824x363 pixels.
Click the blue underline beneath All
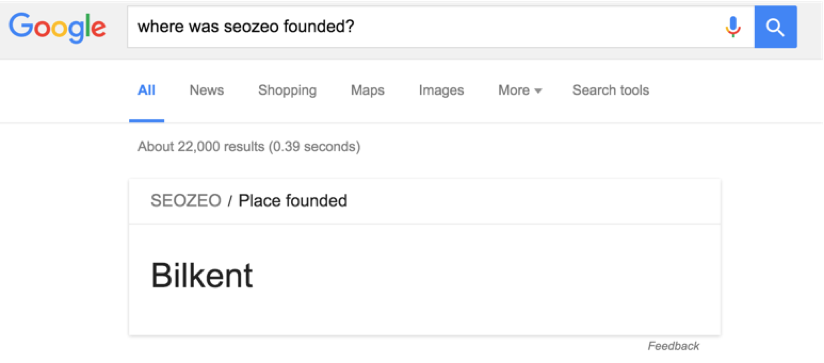click(x=147, y=120)
